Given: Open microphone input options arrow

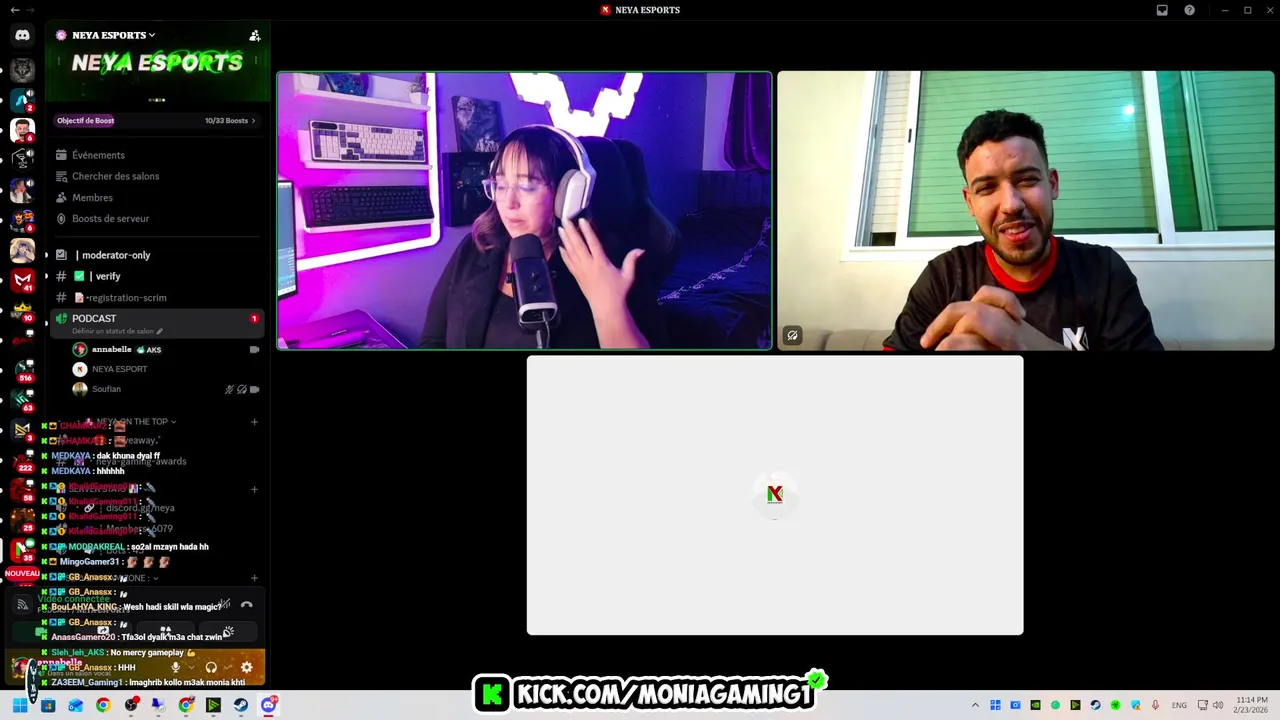Looking at the screenshot, I should point(191,667).
